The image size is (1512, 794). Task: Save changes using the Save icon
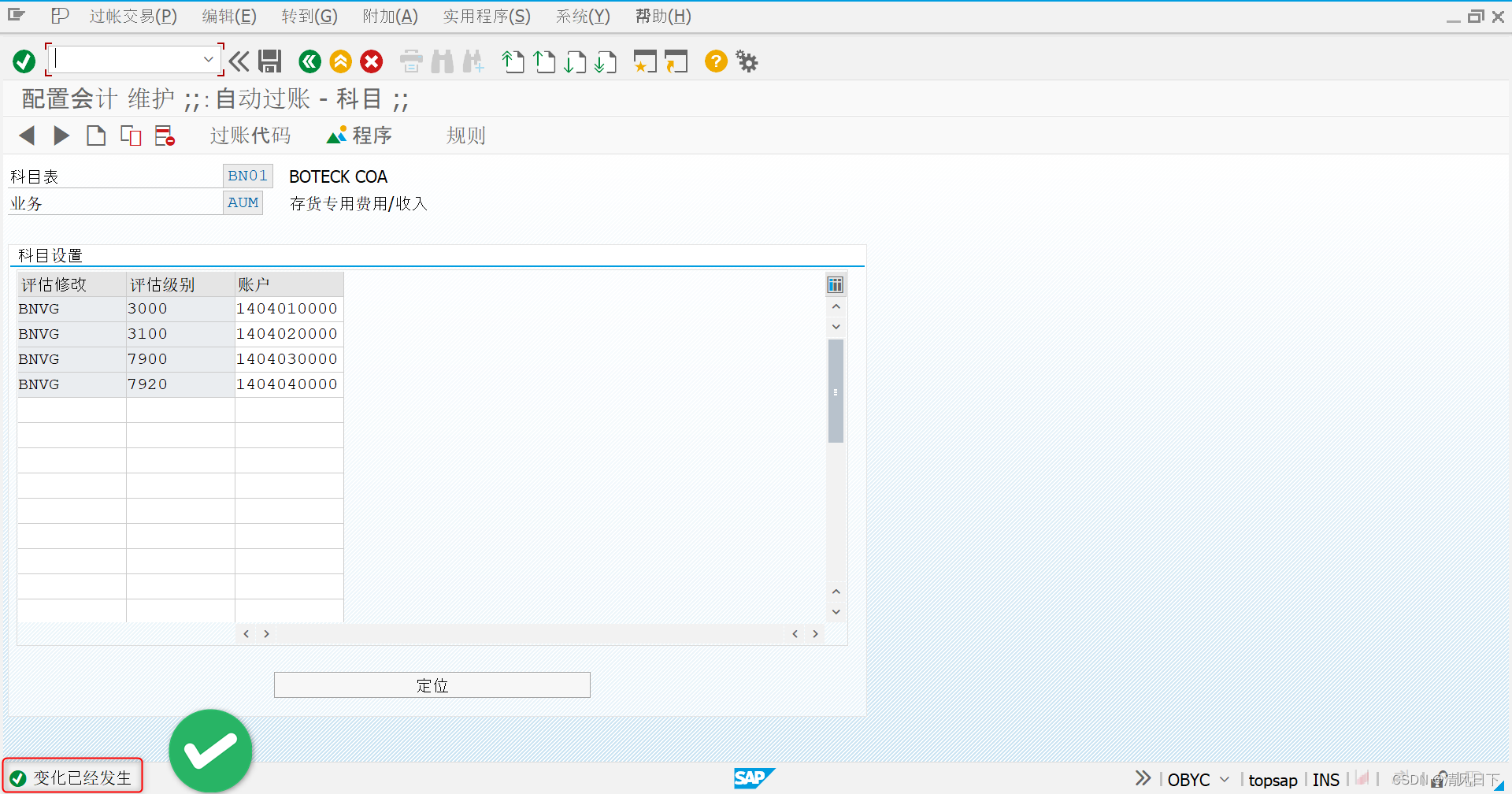(x=270, y=61)
